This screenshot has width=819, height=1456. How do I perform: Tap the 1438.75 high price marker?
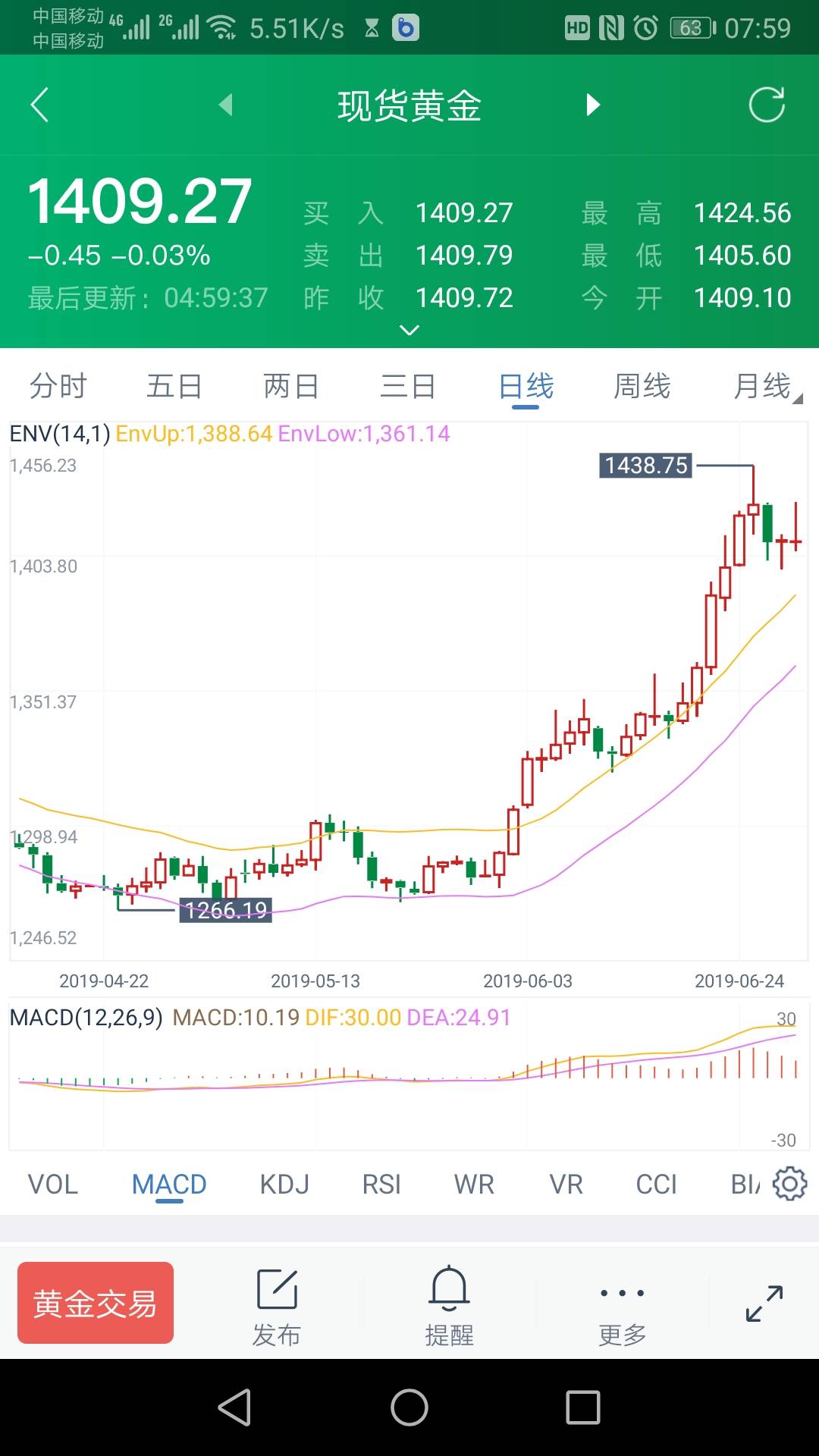pos(646,465)
